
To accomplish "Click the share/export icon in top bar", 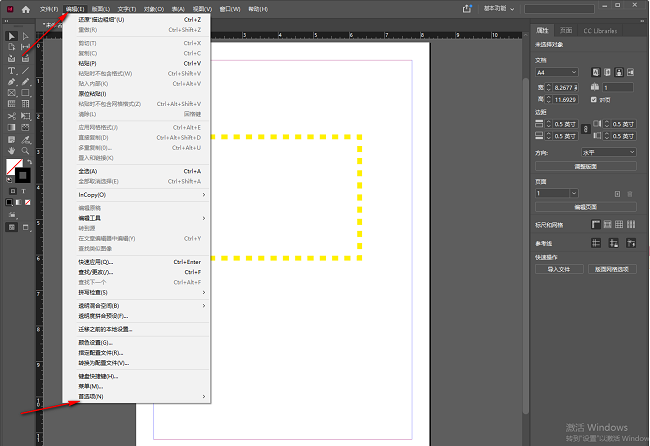I will pos(467,9).
